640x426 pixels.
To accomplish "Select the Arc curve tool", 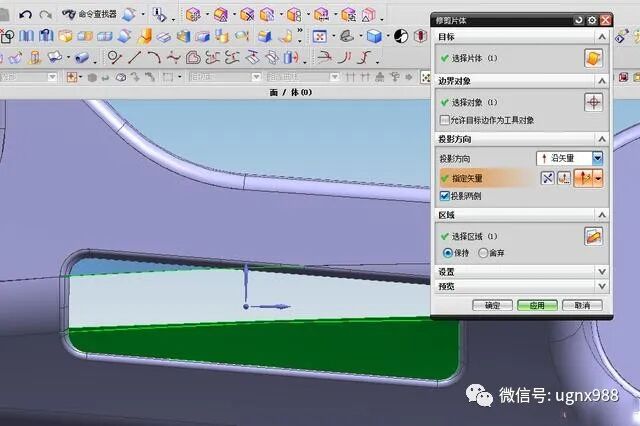I will coord(154,57).
